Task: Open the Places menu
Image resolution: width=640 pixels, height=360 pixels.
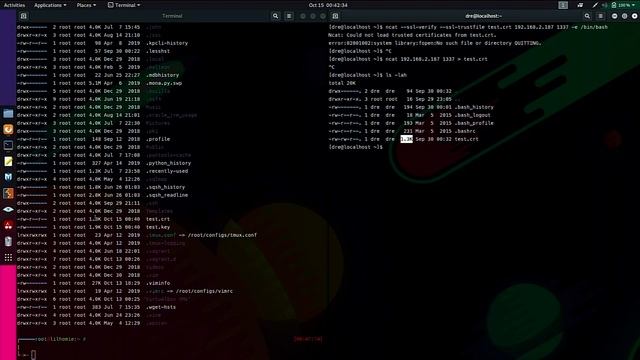Action: [86, 5]
